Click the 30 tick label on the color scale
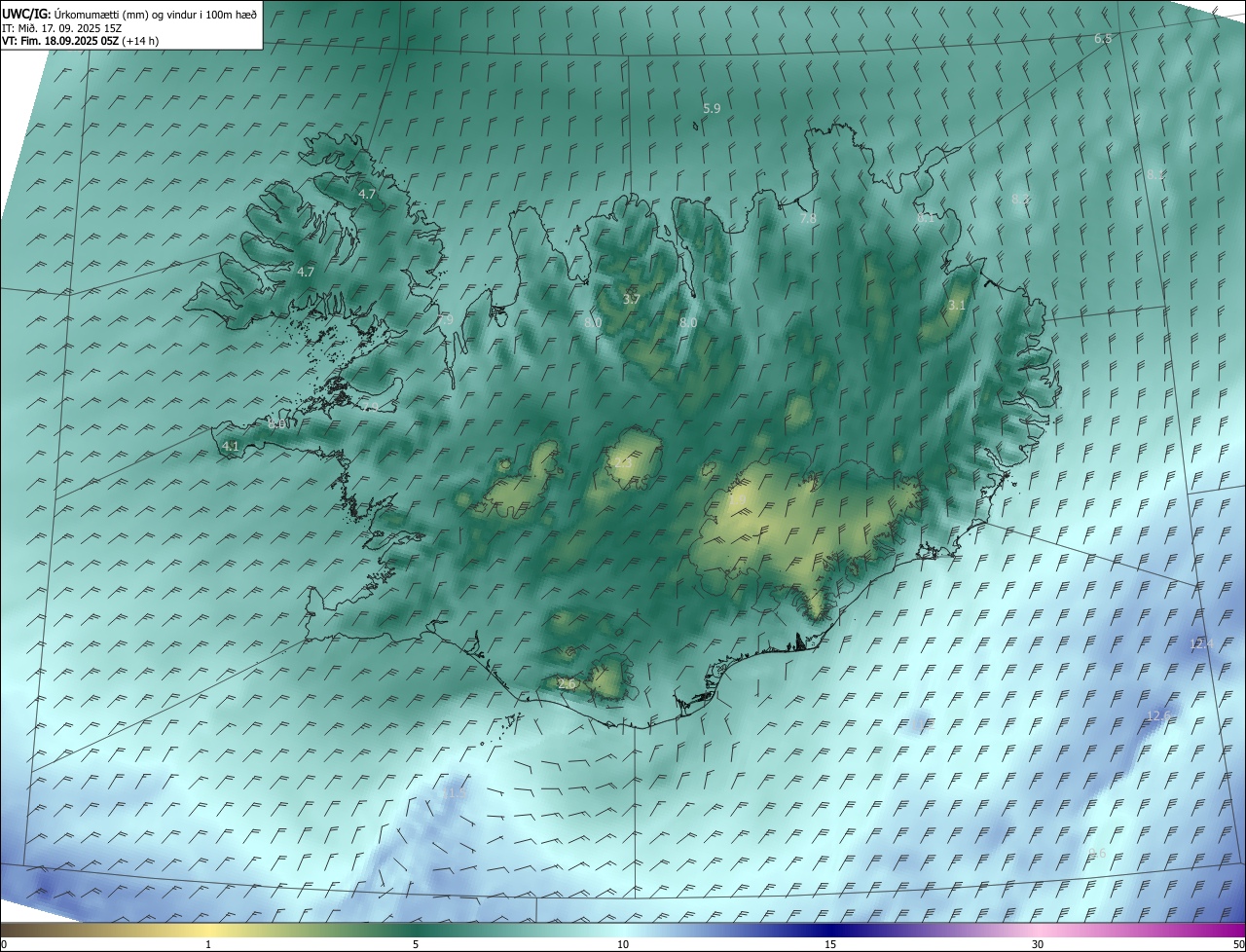The image size is (1246, 952). pos(1038,944)
